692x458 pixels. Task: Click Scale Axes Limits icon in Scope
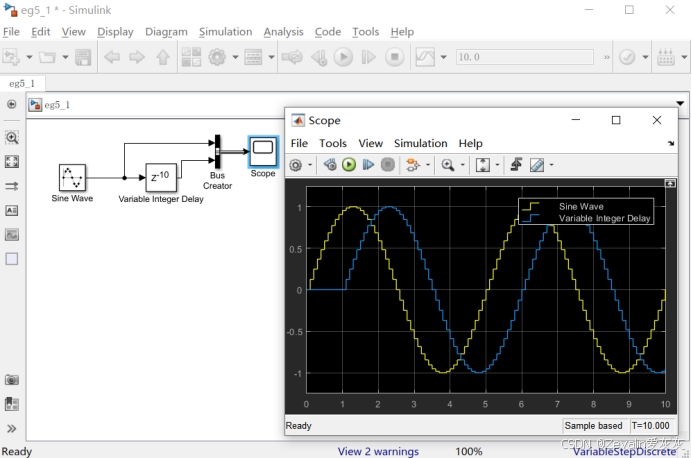tap(483, 165)
